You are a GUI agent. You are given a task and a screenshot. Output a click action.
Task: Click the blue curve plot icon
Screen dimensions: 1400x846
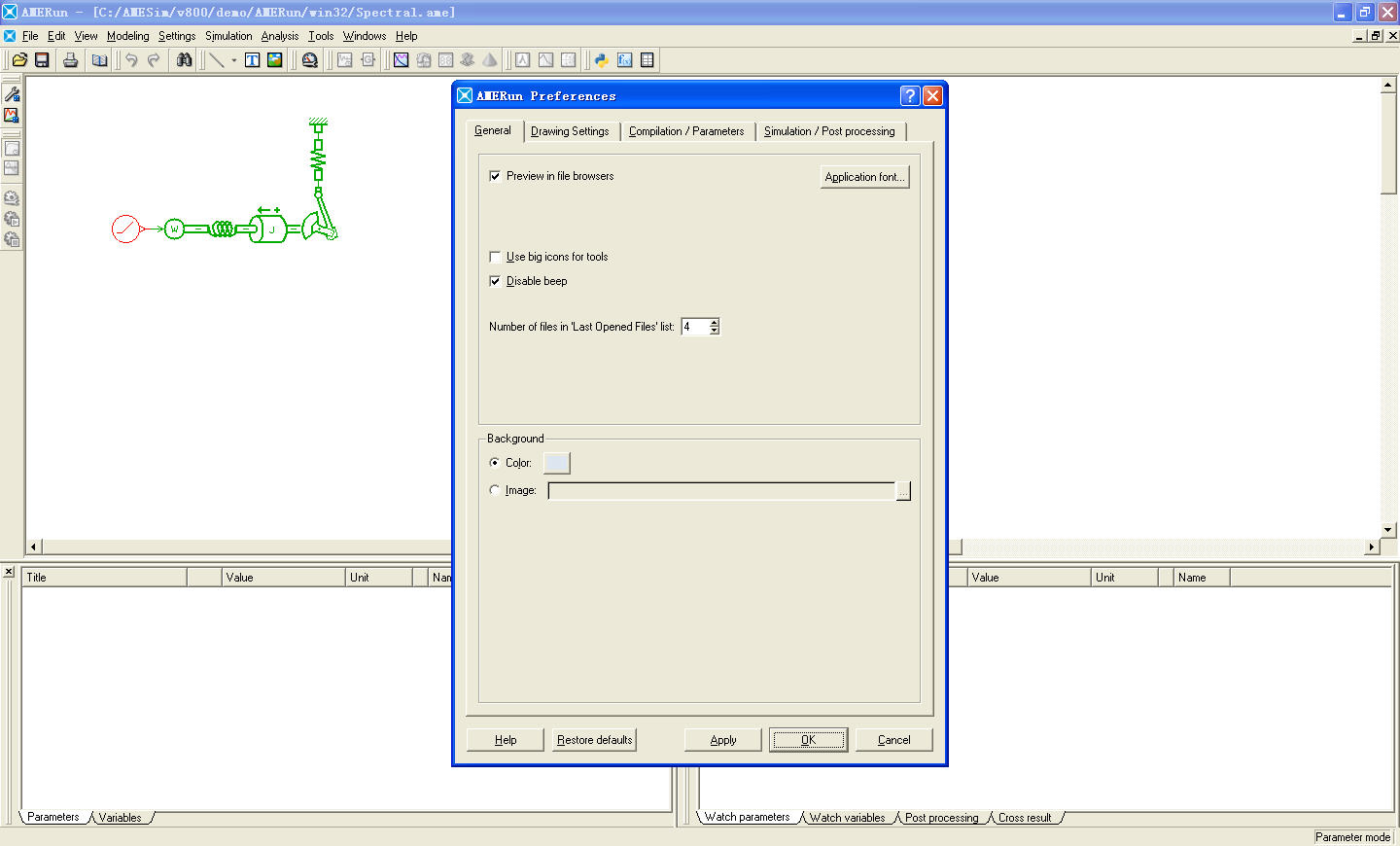pyautogui.click(x=401, y=60)
